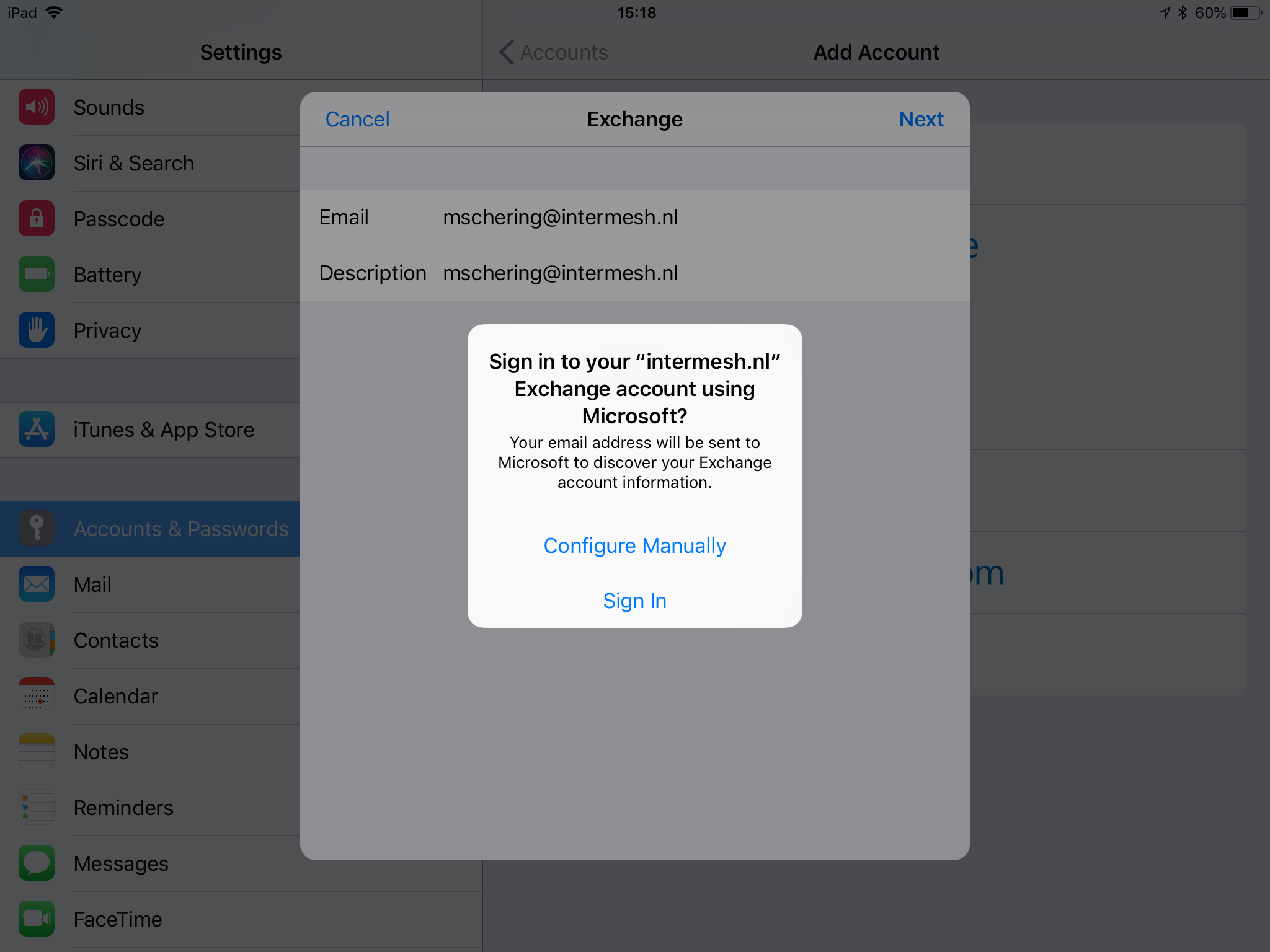Edit the Email address field

coord(635,218)
